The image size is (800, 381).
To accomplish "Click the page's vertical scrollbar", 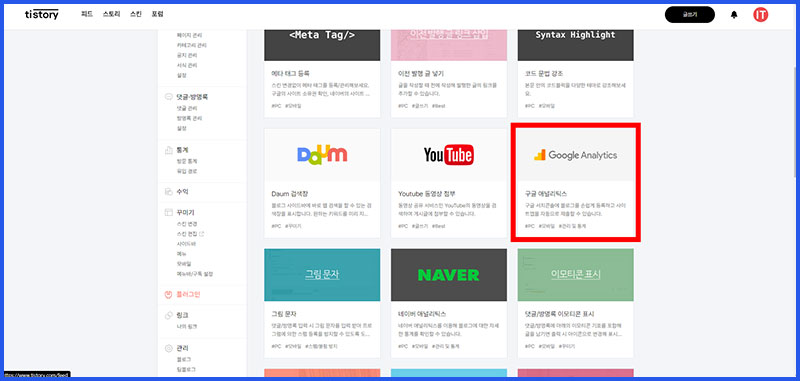I will [x=794, y=122].
